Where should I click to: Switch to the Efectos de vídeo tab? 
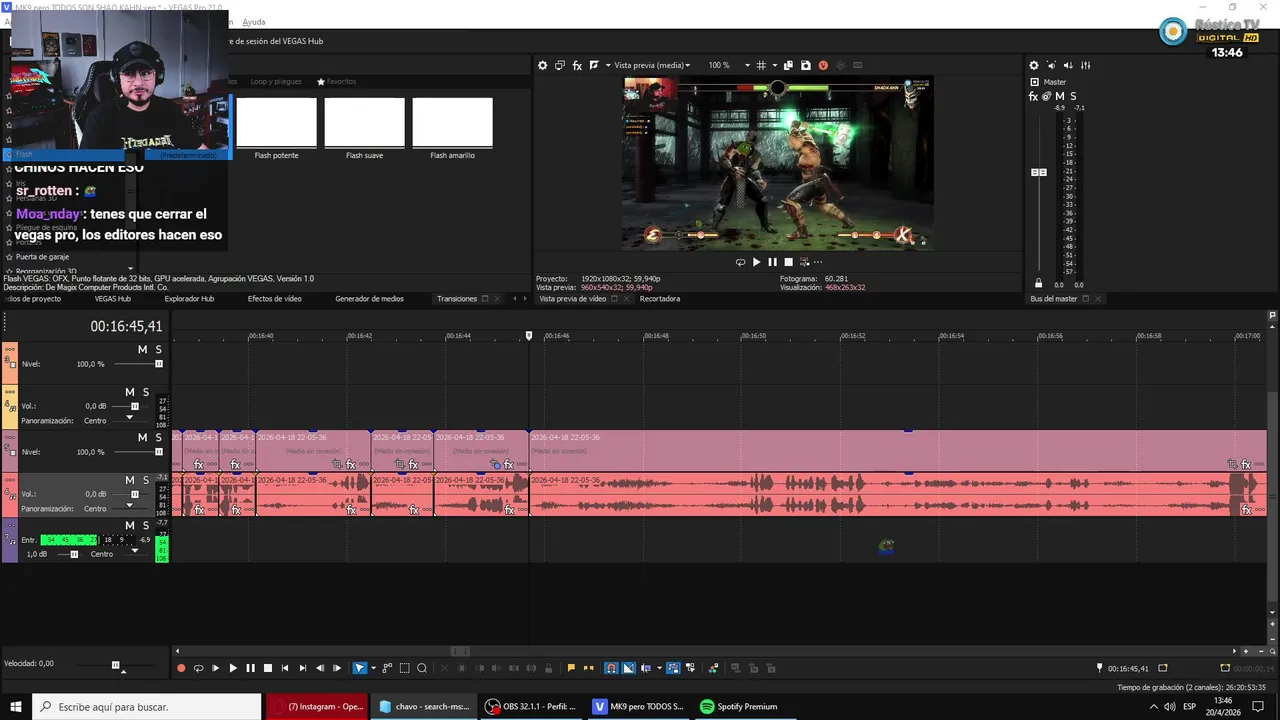(275, 299)
